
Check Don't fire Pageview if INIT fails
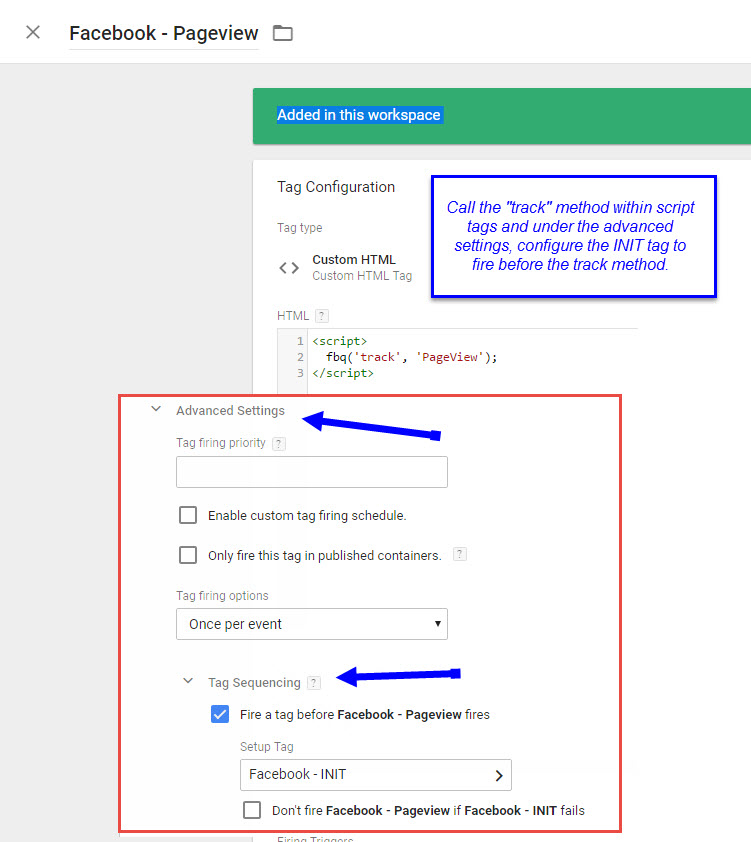click(252, 810)
